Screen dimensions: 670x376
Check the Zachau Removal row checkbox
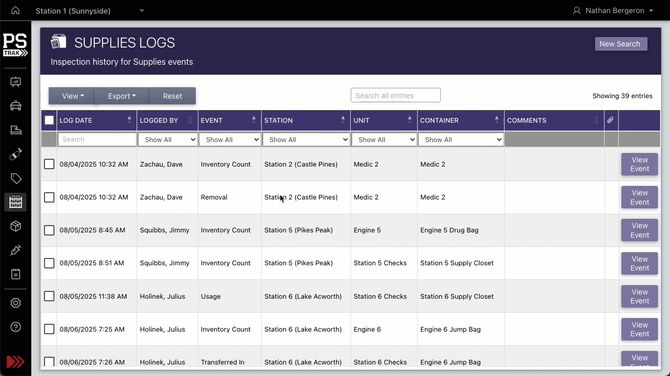(49, 197)
